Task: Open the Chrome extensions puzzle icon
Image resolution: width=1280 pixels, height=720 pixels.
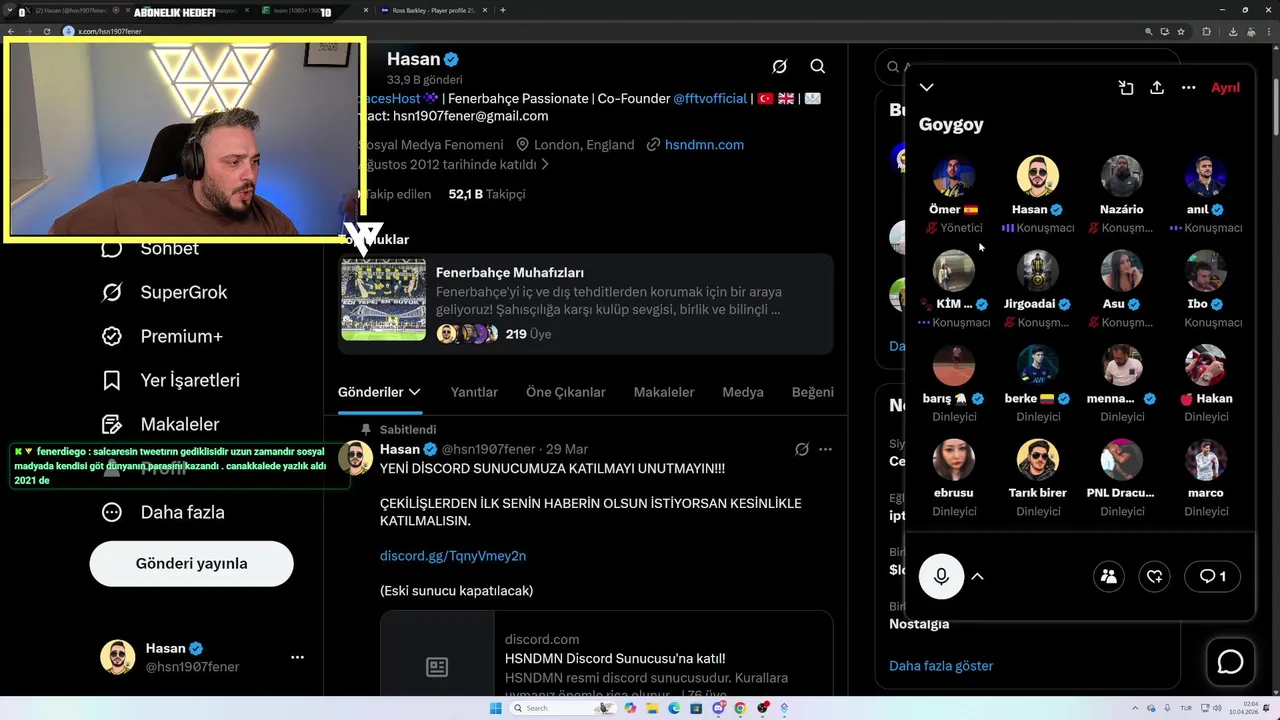Action: pos(1207,31)
